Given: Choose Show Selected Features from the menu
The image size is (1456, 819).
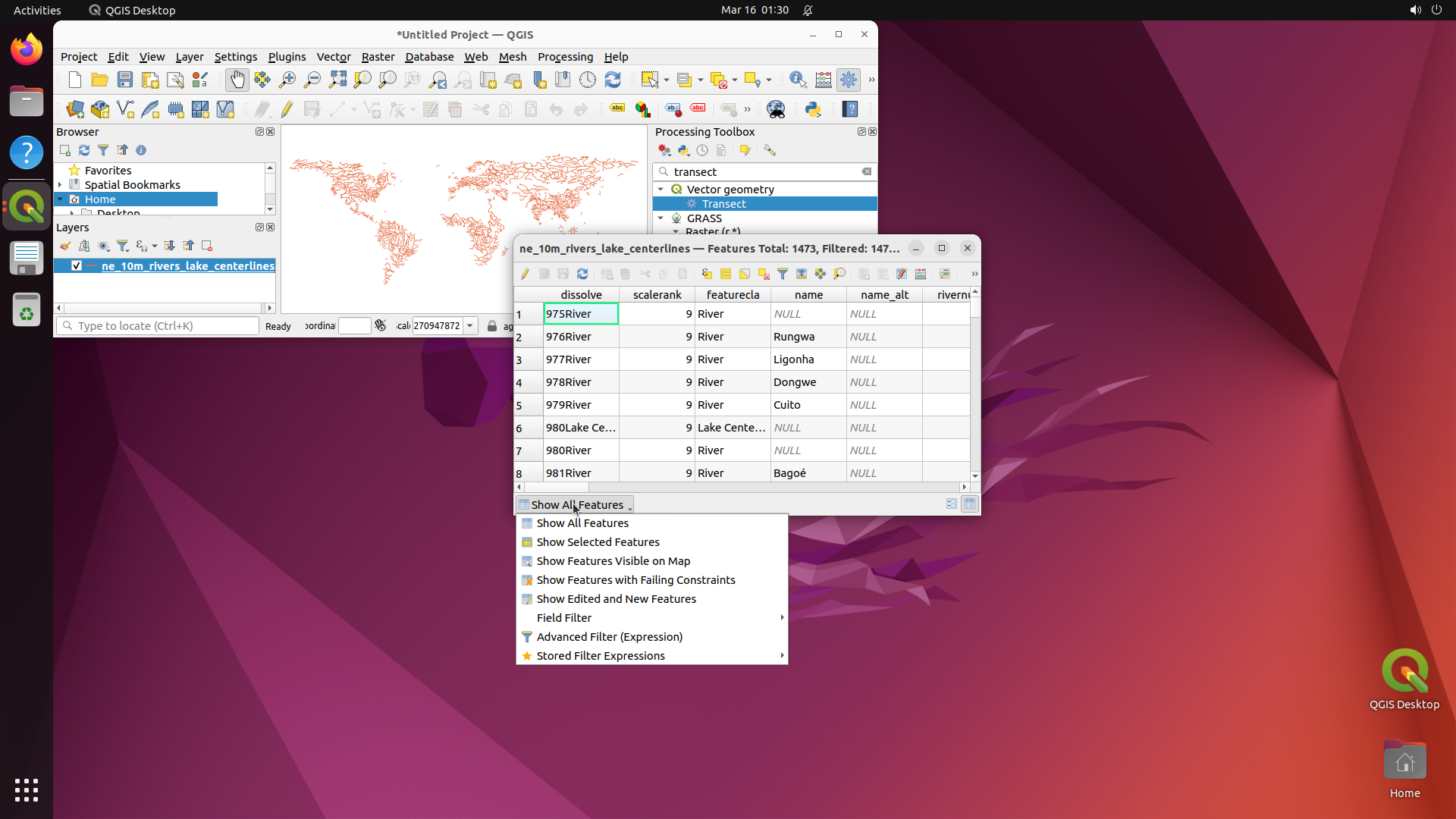Looking at the screenshot, I should click(x=598, y=541).
